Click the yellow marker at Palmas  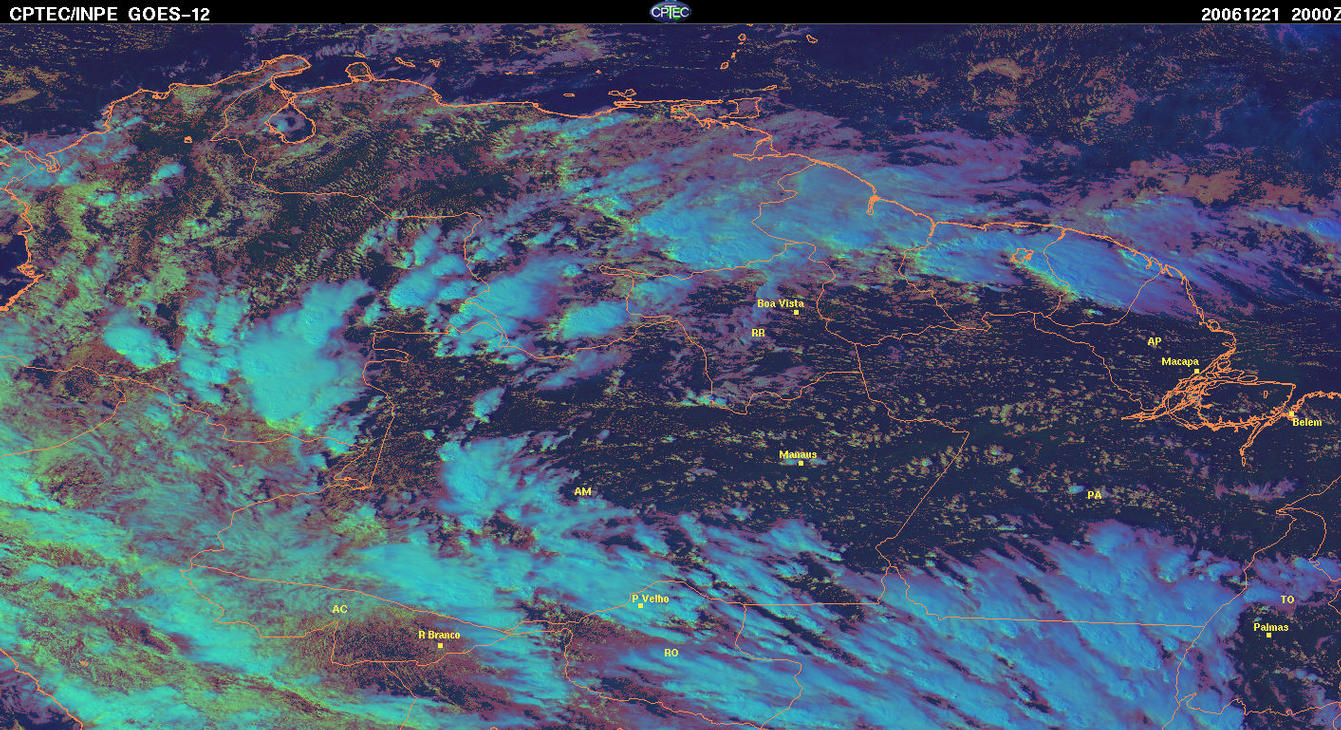[1268, 635]
